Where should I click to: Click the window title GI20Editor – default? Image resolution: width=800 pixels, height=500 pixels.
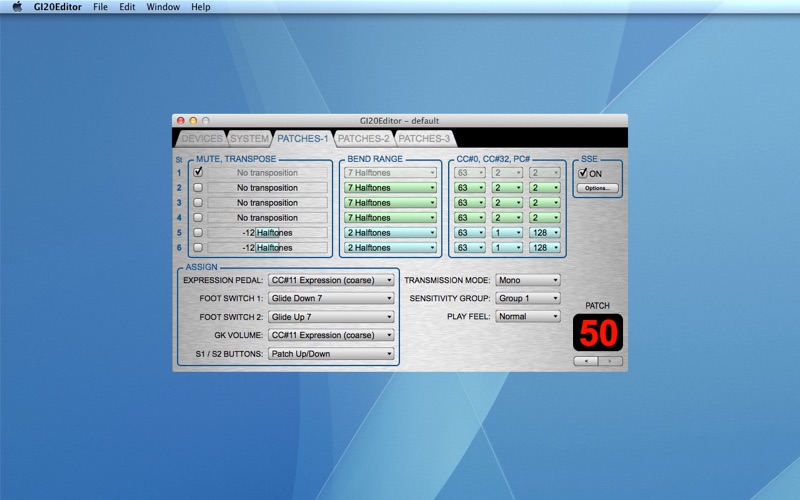tap(399, 121)
